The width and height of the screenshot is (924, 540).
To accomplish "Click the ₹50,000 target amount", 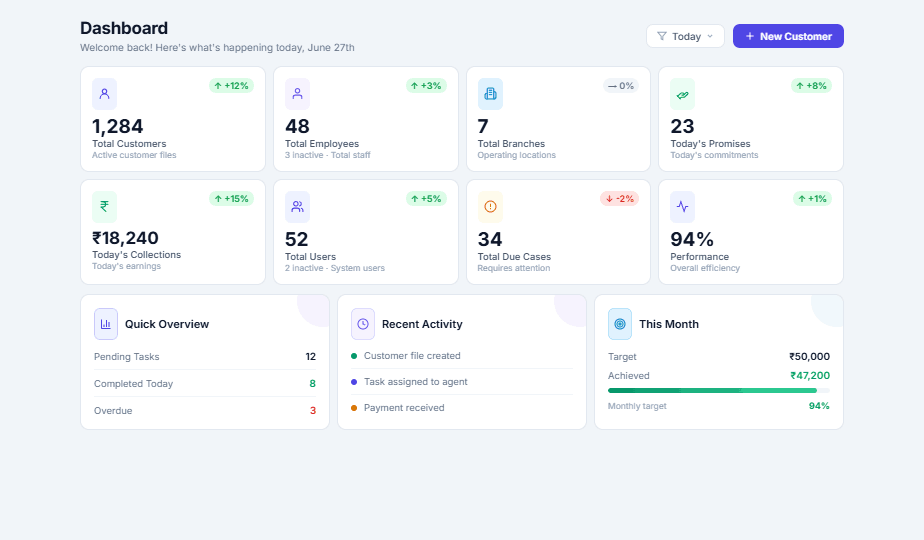I will (809, 357).
